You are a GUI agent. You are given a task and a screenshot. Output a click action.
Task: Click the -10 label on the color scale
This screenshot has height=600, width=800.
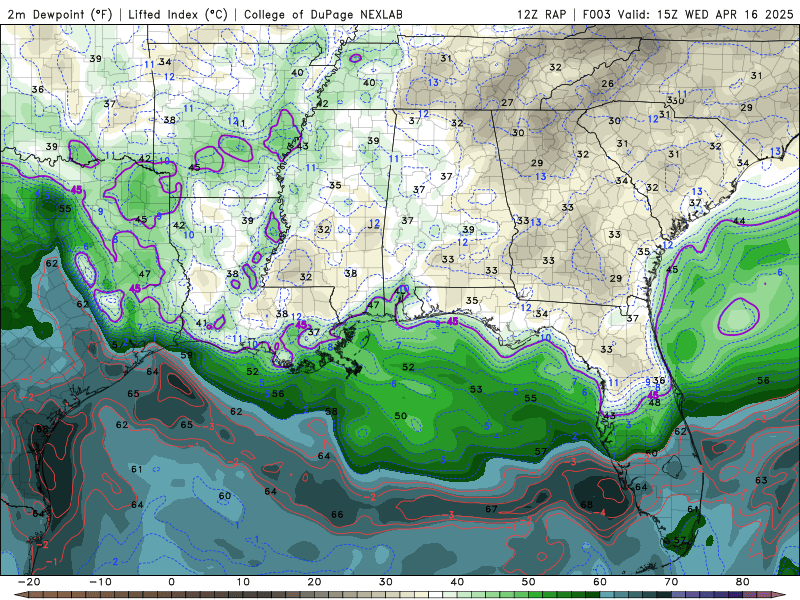(101, 582)
